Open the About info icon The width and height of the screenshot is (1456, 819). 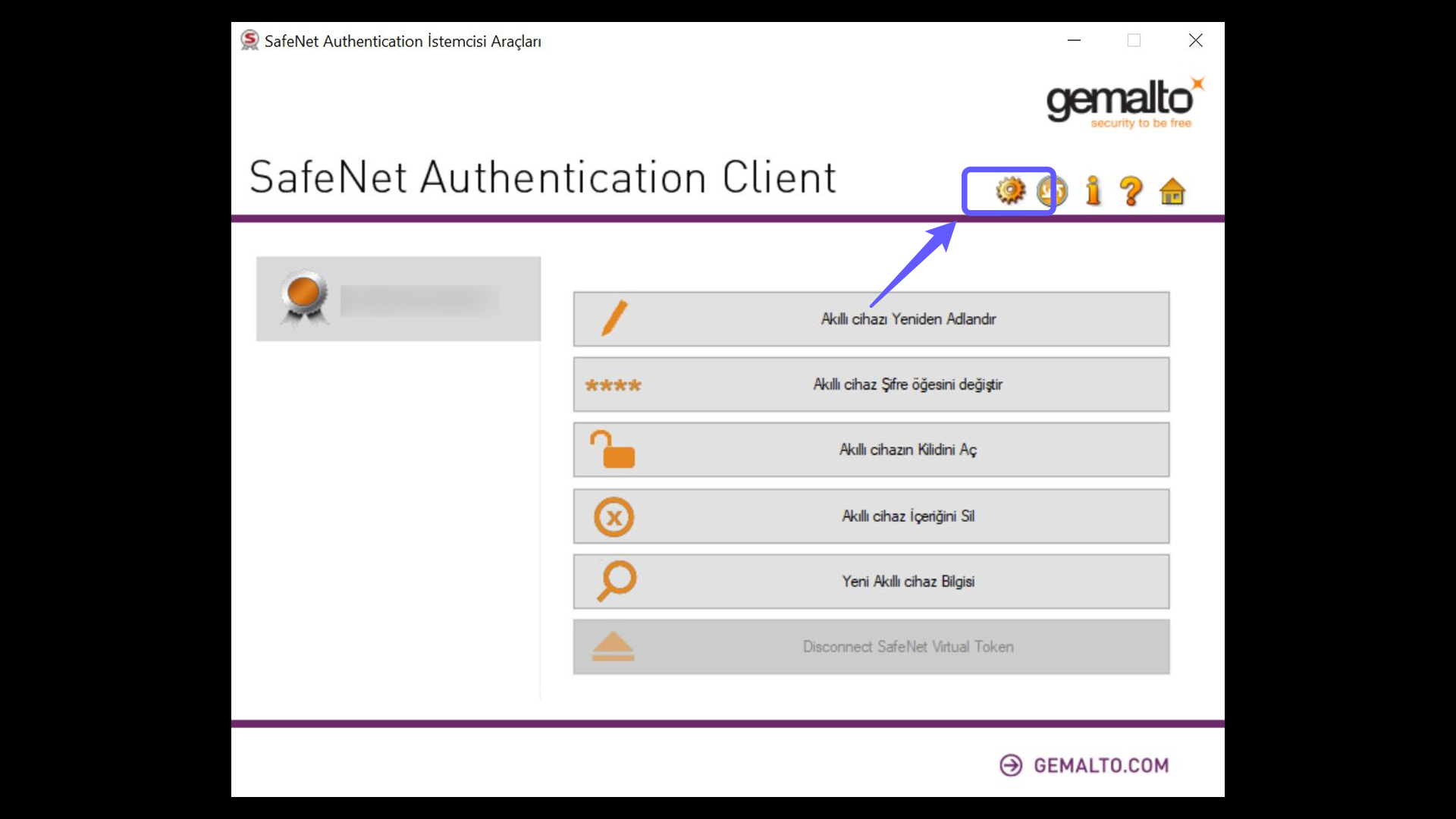click(1092, 191)
